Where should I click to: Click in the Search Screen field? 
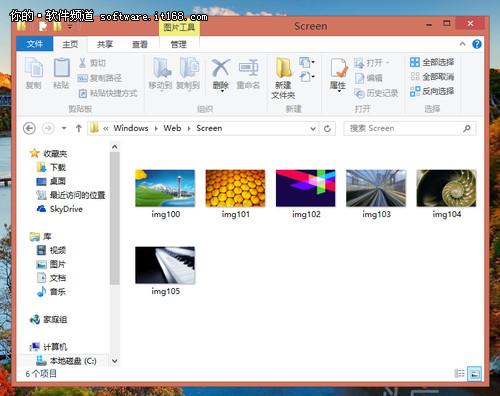[410, 128]
